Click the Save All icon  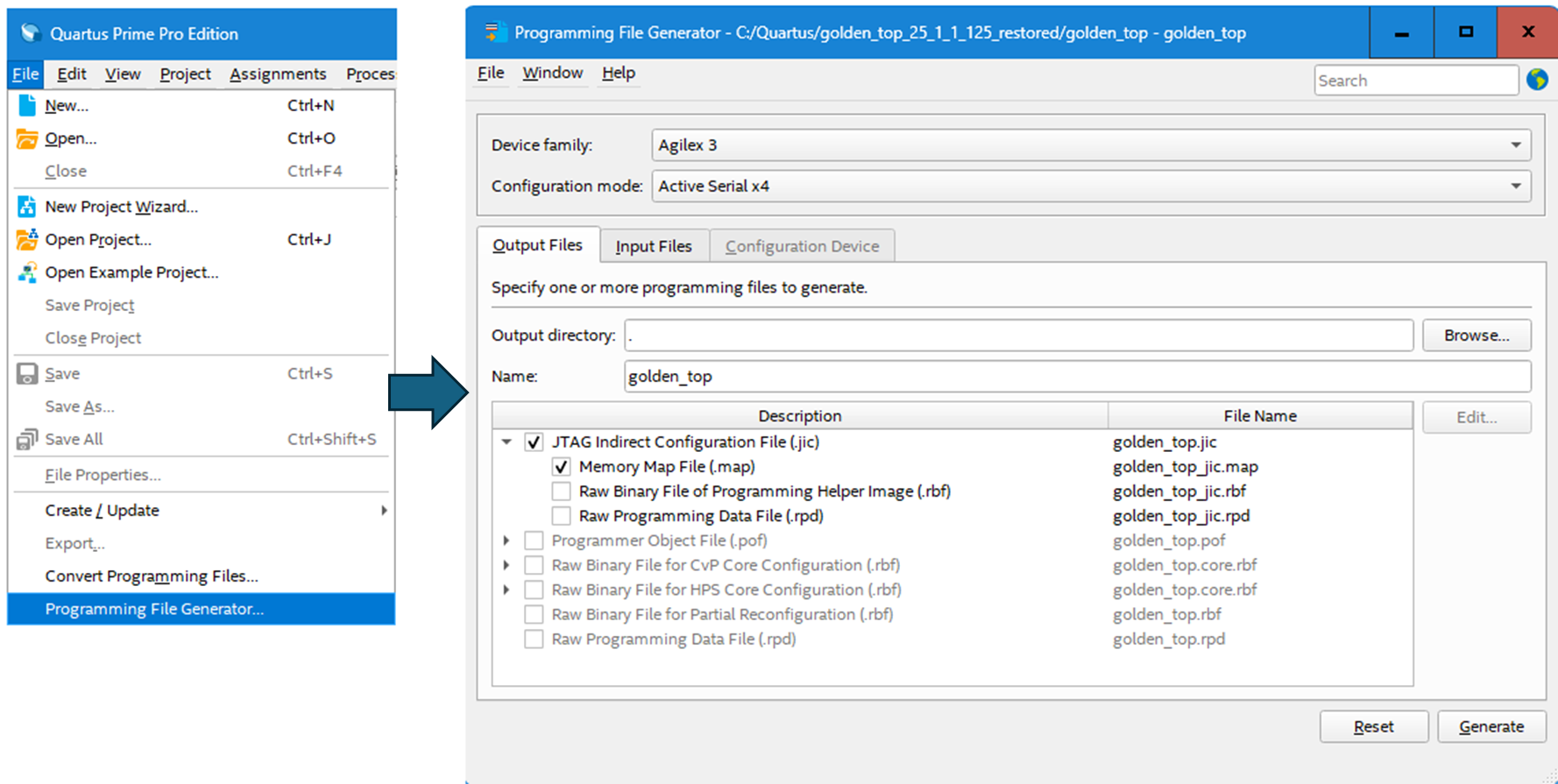pyautogui.click(x=27, y=440)
